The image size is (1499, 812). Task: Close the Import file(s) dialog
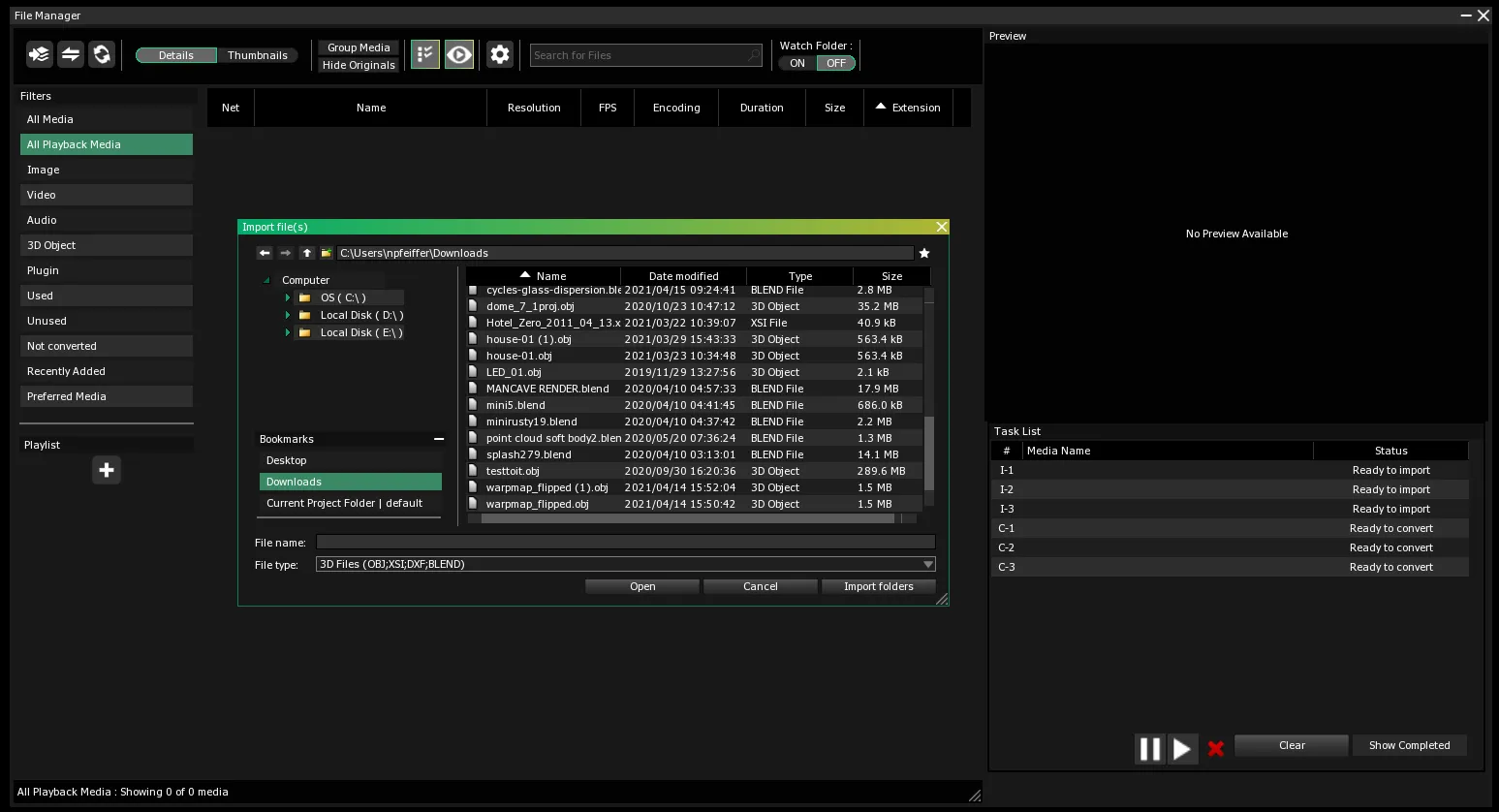pos(942,227)
